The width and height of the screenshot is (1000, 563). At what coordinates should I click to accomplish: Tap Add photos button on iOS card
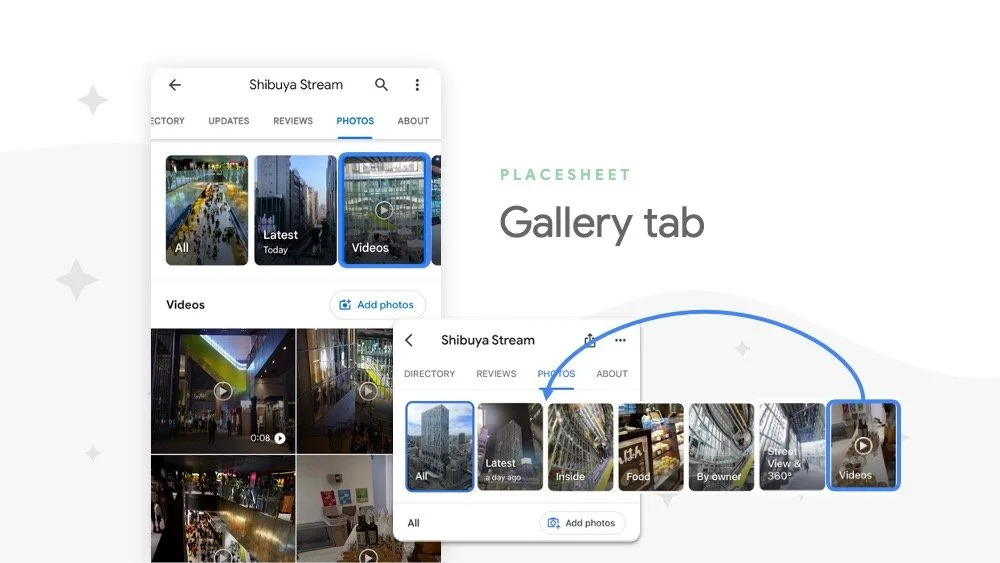[582, 523]
